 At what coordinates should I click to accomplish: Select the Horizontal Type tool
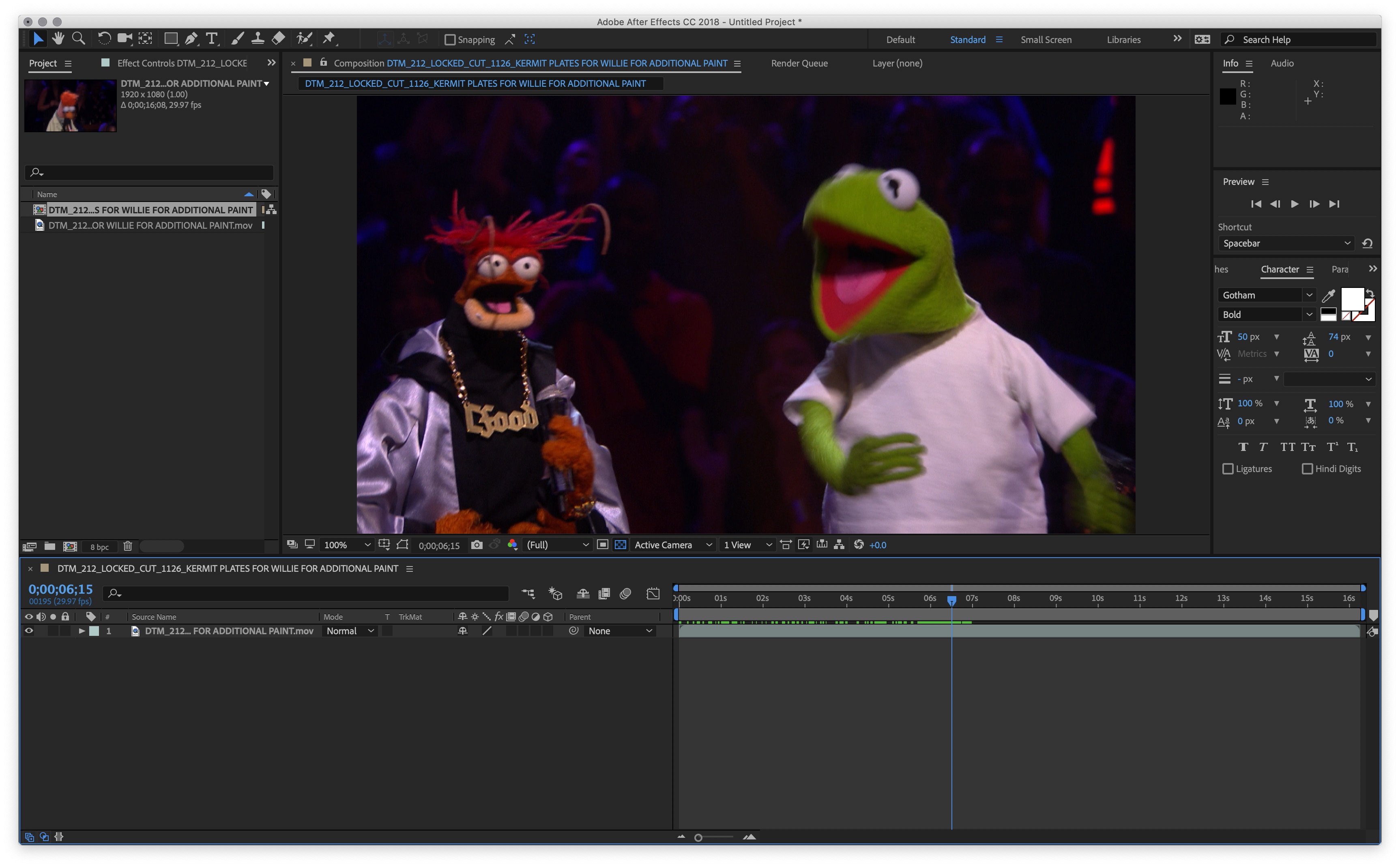click(212, 39)
